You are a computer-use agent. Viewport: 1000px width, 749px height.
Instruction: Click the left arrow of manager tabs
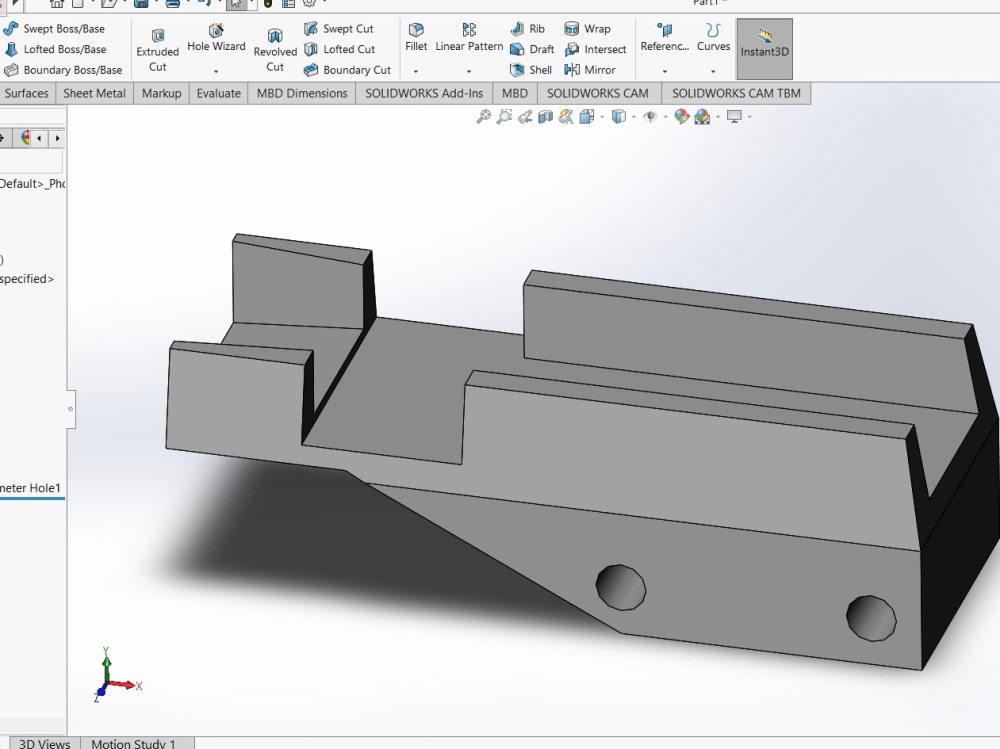pyautogui.click(x=40, y=138)
